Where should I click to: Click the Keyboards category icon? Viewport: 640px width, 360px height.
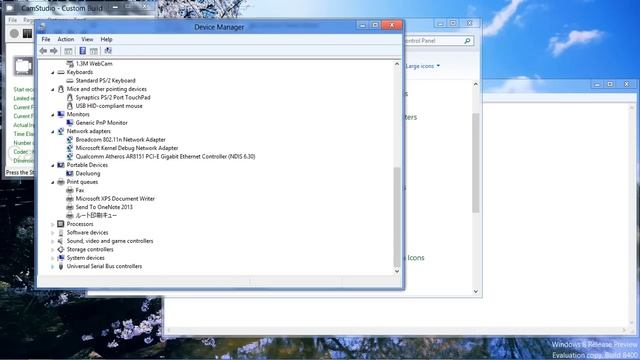click(61, 72)
